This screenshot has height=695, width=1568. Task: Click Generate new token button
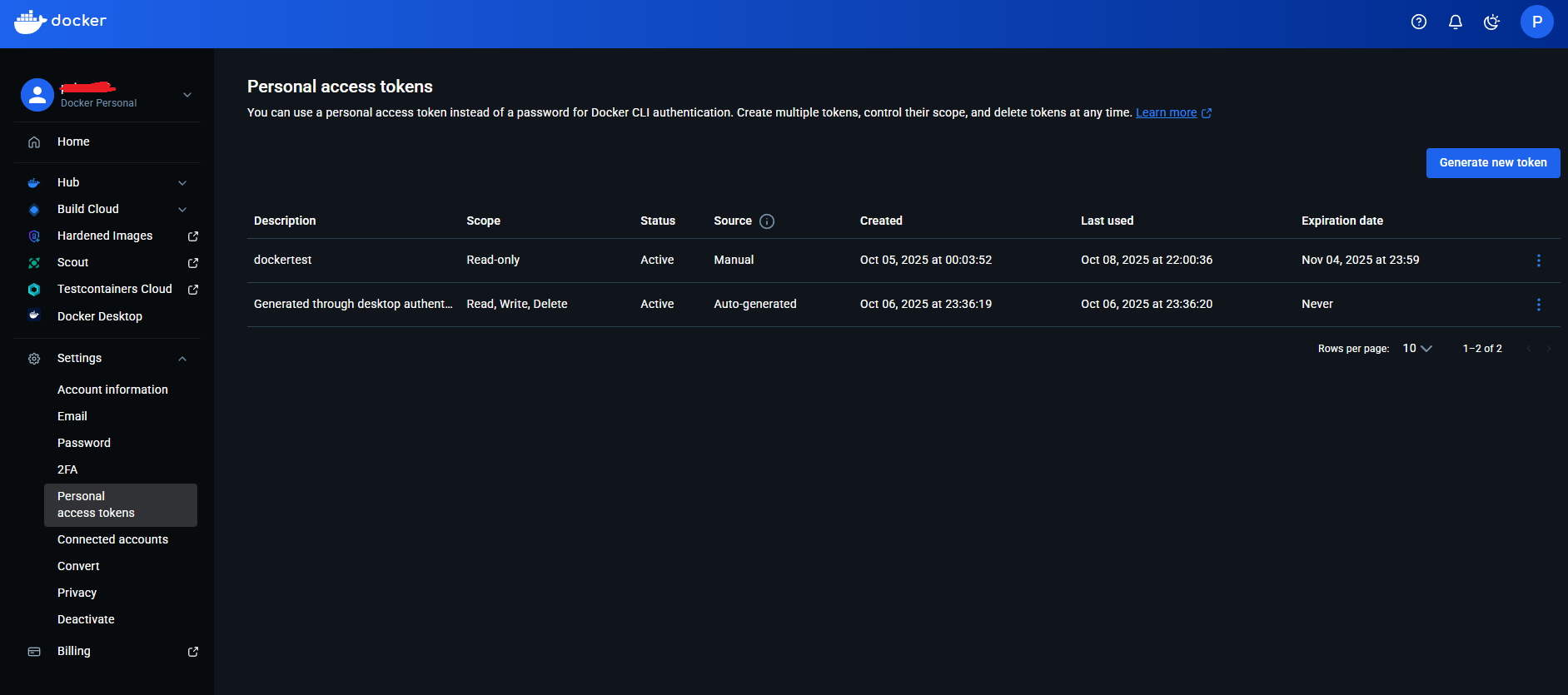pos(1492,163)
